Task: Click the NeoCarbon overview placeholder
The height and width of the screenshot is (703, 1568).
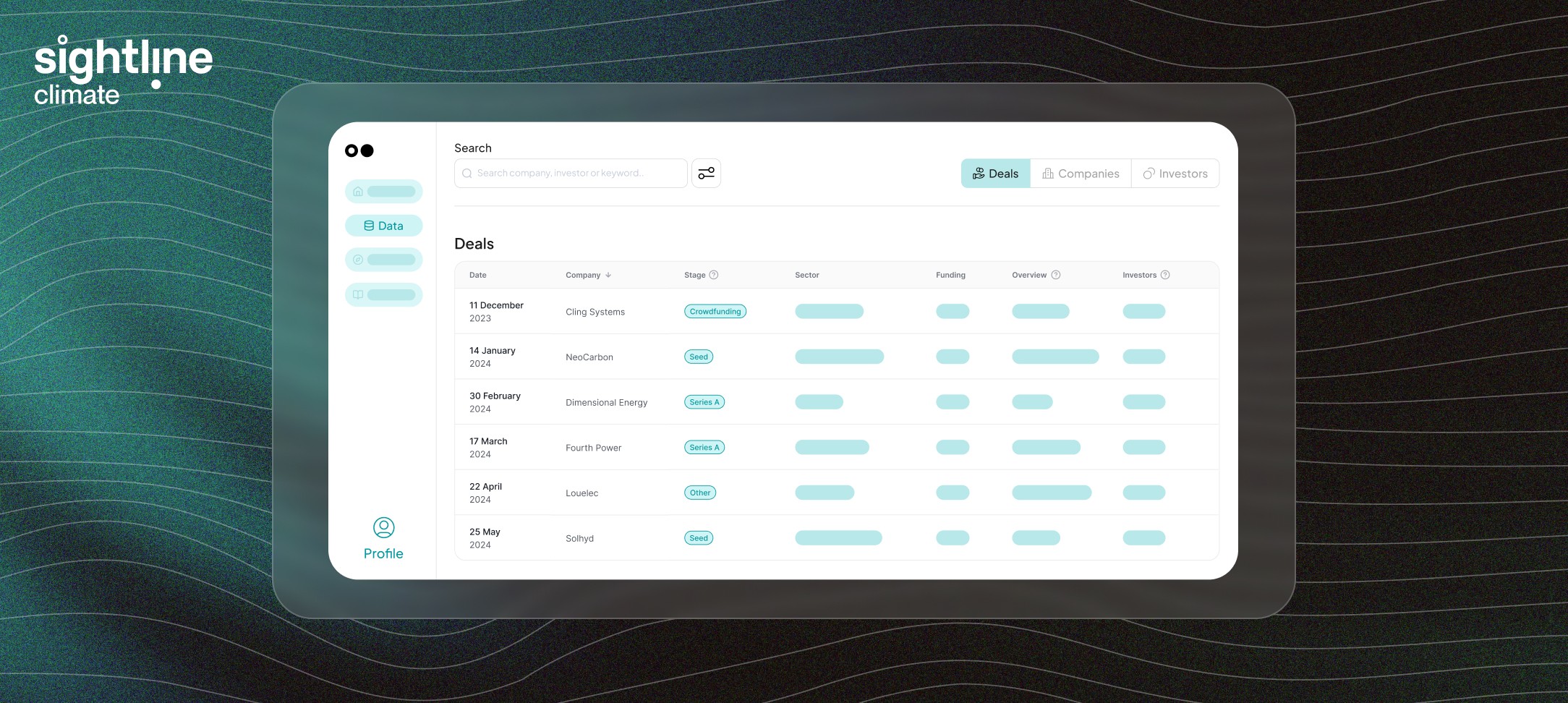Action: click(1055, 357)
